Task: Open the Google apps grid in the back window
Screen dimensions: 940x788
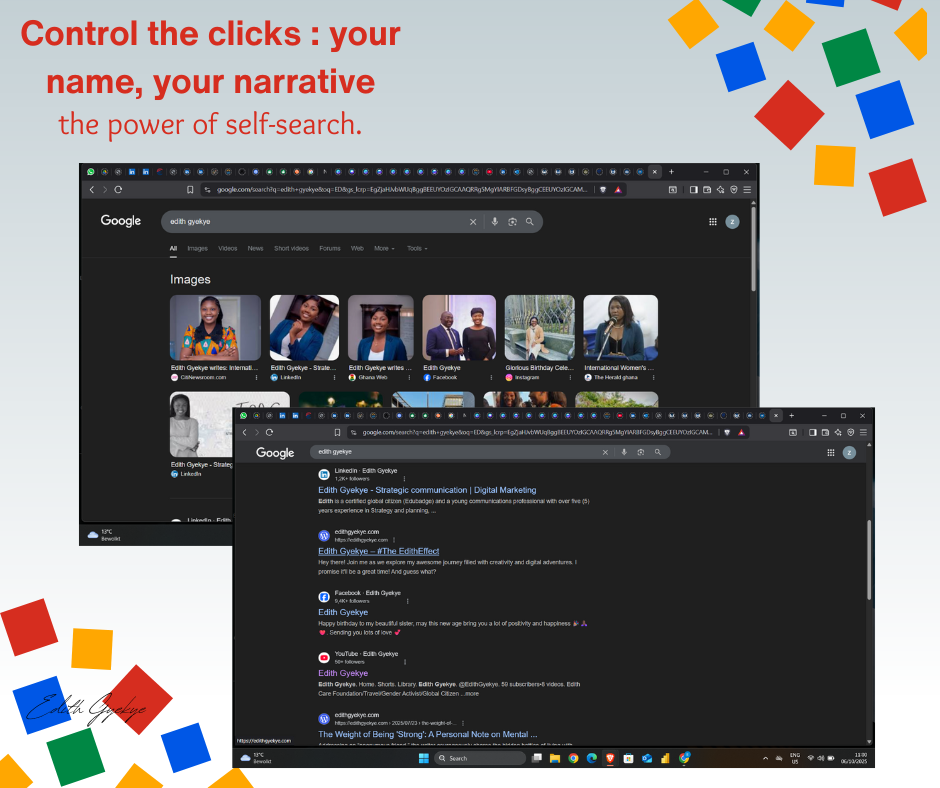Action: coord(713,221)
